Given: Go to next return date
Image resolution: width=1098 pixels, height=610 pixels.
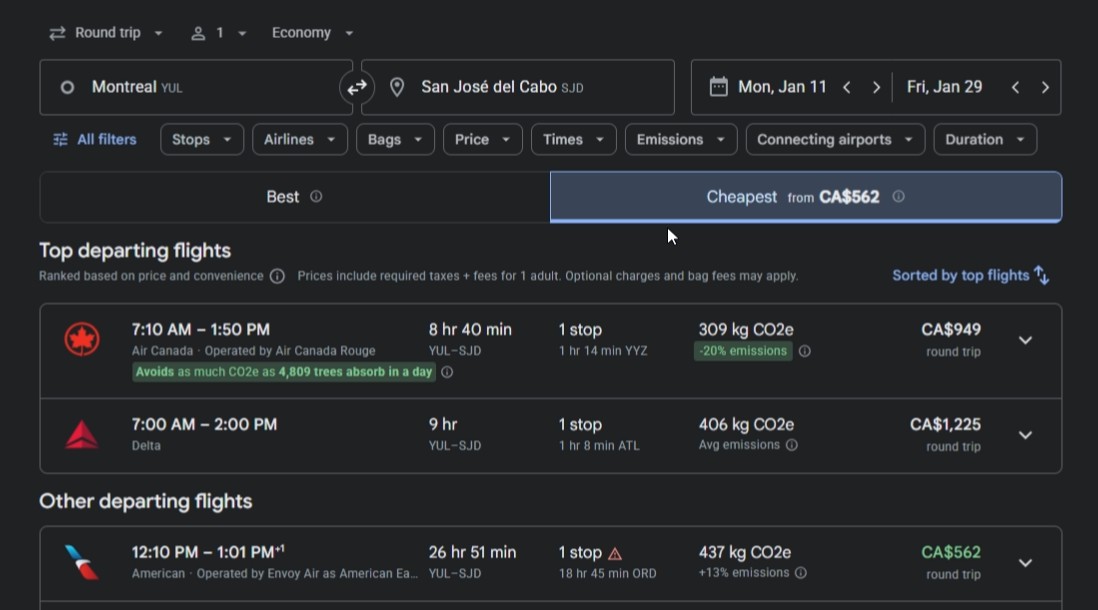Looking at the screenshot, I should [x=1045, y=88].
